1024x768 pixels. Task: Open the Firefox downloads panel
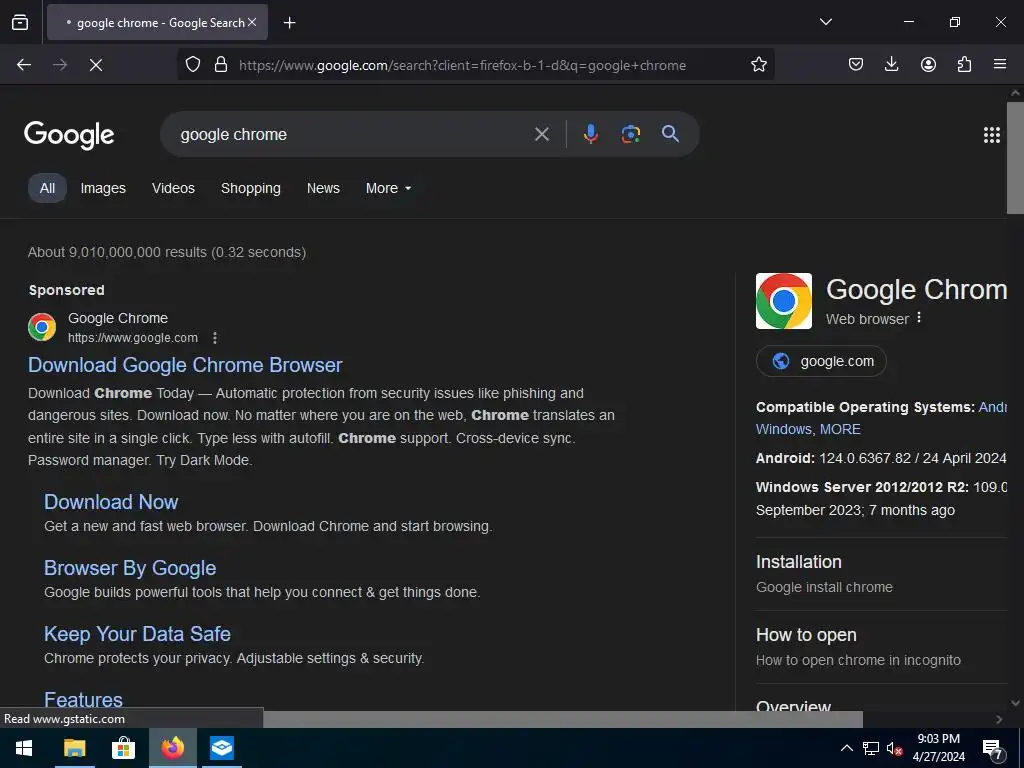(891, 64)
